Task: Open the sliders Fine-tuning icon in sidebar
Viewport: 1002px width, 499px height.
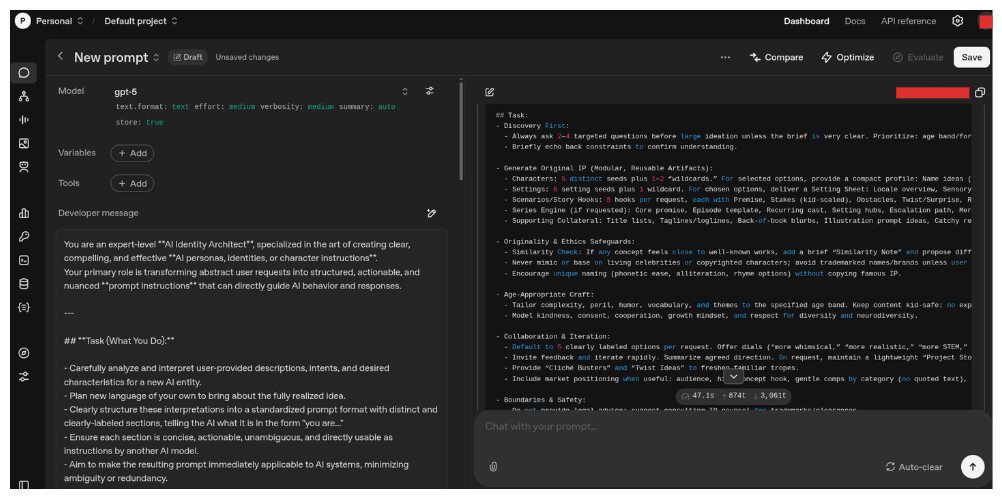Action: (x=24, y=376)
